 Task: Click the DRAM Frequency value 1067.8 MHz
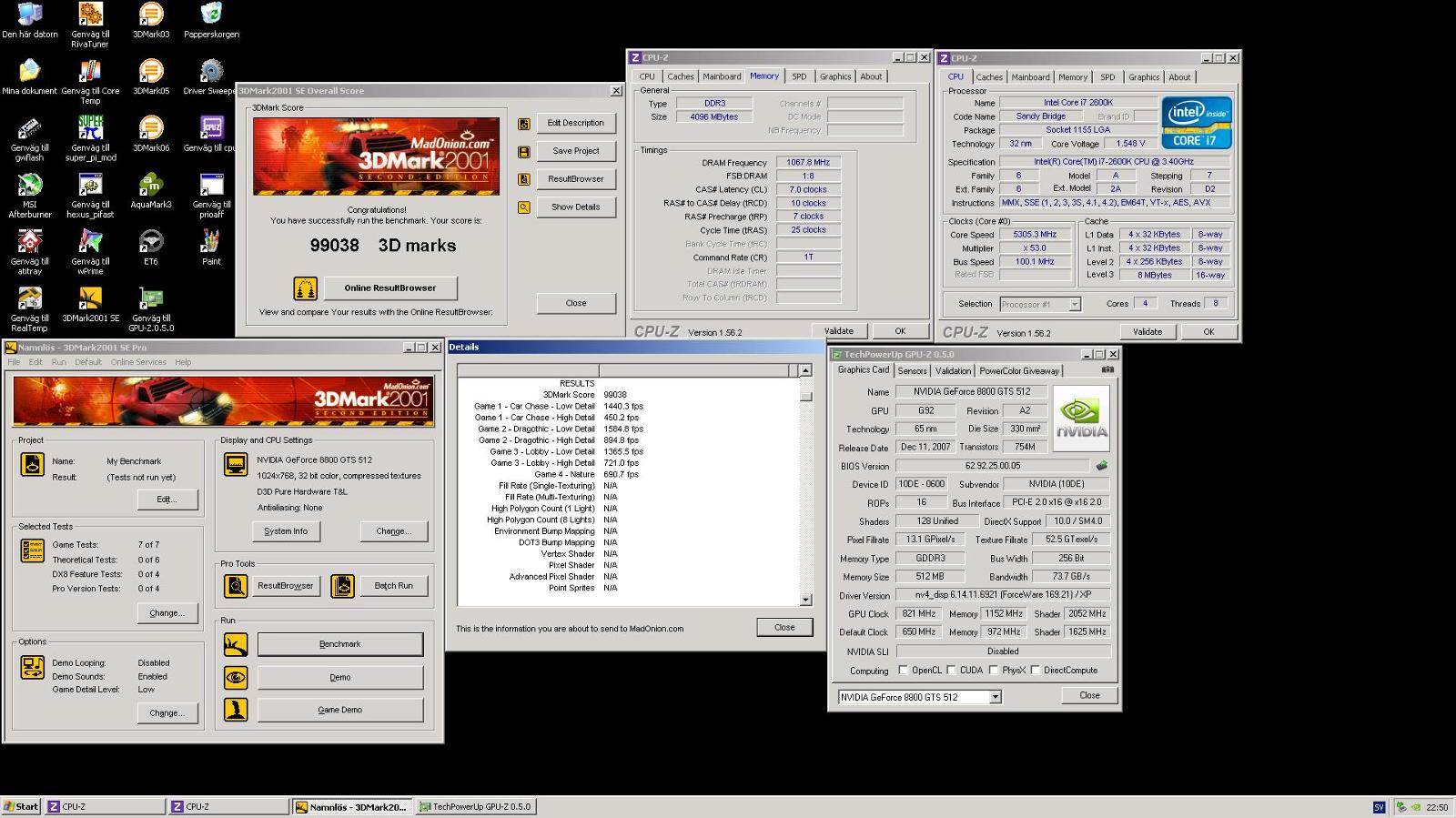click(x=808, y=162)
